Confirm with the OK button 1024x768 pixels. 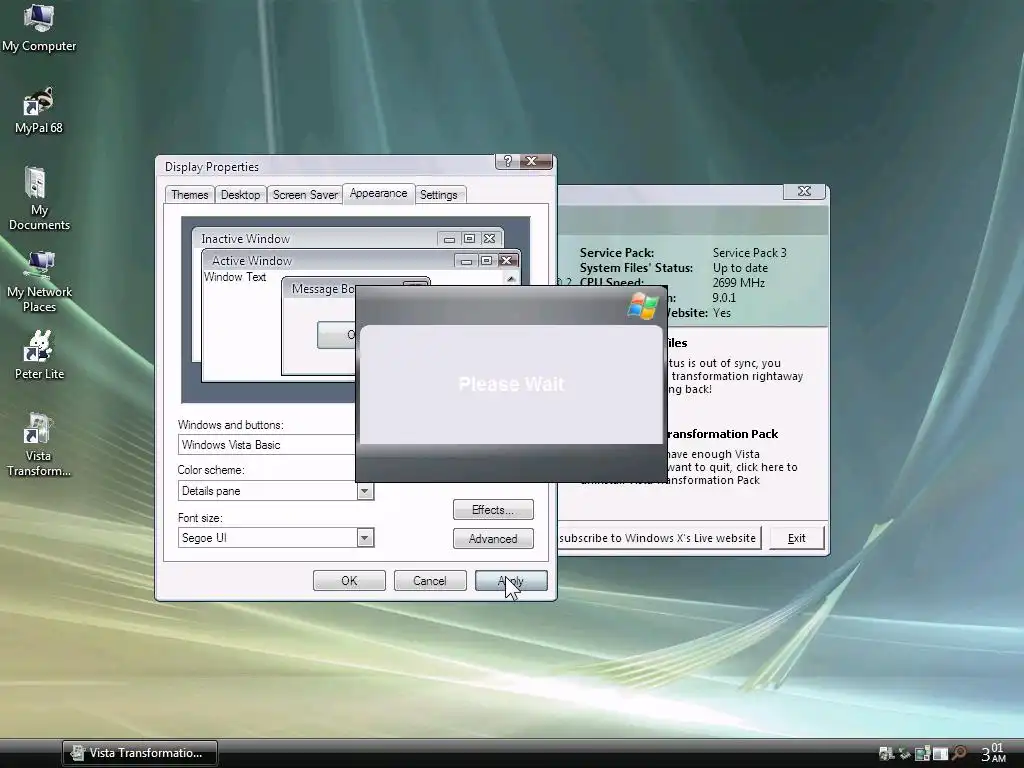(x=349, y=581)
